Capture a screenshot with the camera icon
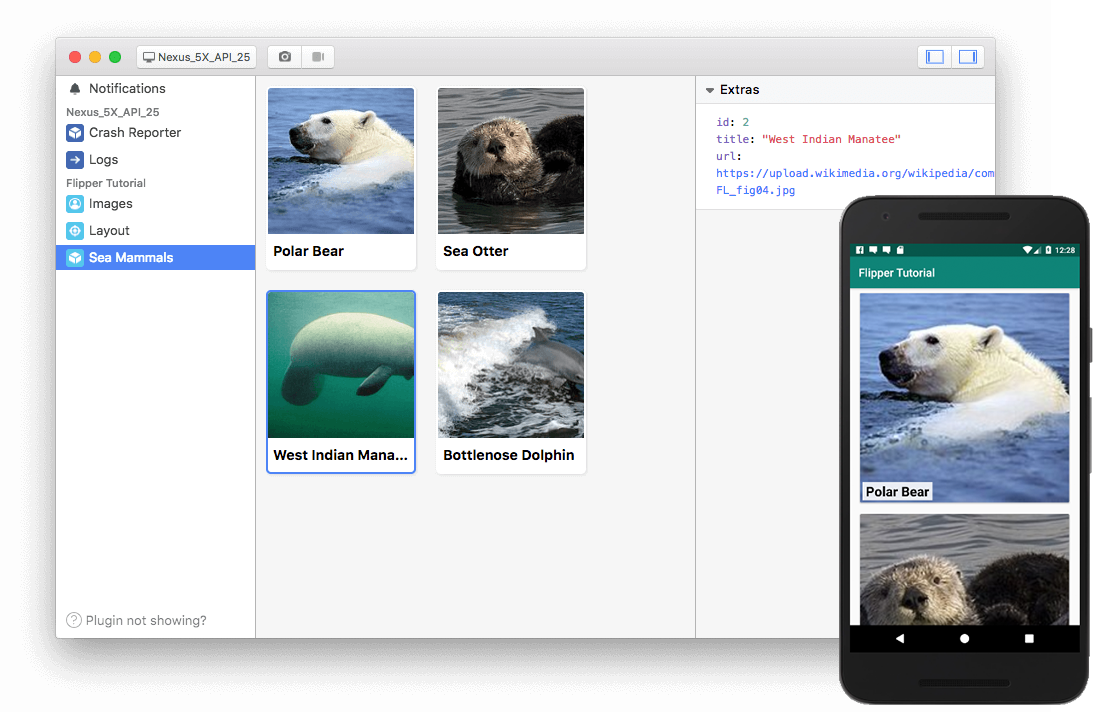1099x712 pixels. pyautogui.click(x=284, y=56)
